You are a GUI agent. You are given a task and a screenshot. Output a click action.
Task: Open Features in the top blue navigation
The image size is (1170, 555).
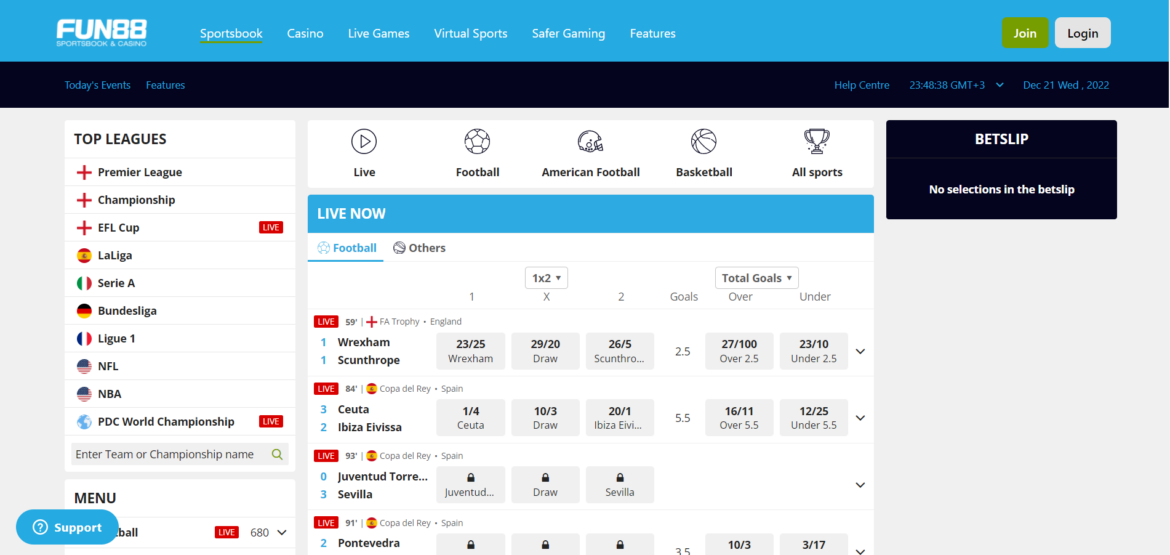tap(653, 34)
